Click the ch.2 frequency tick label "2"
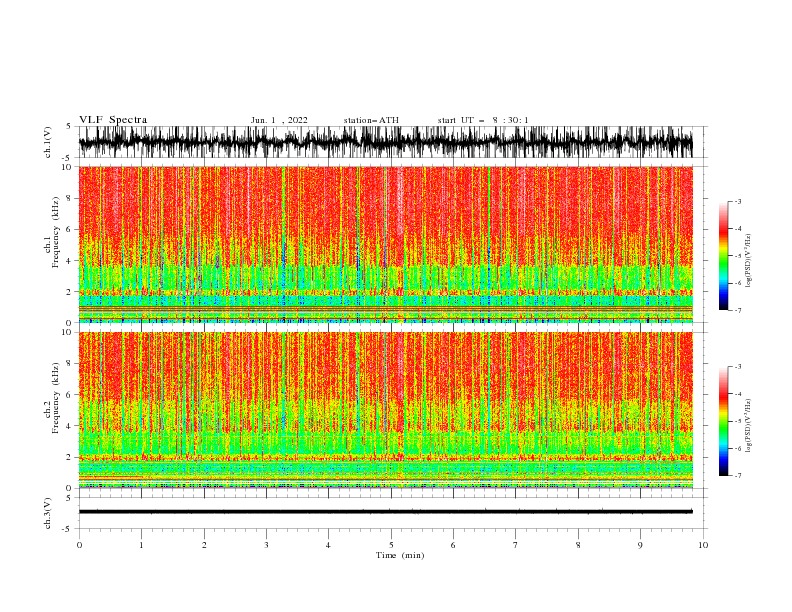 (x=70, y=457)
